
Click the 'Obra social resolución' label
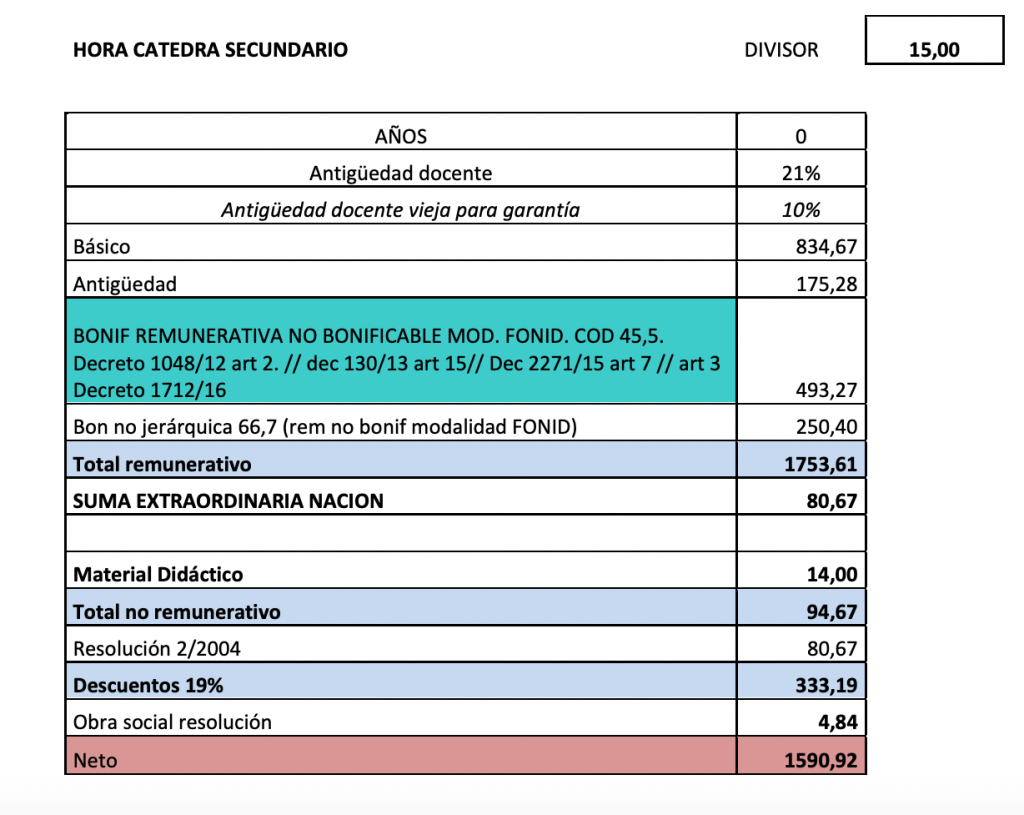click(172, 722)
